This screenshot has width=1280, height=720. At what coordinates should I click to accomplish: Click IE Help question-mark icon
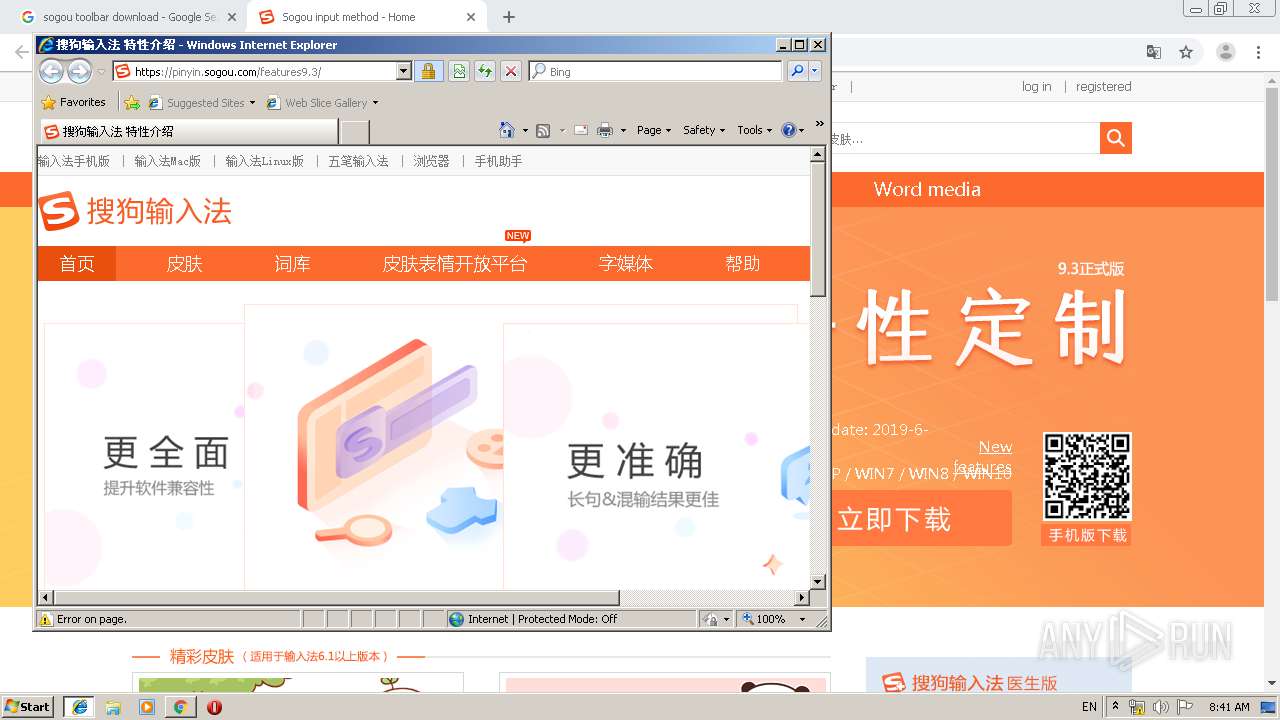pyautogui.click(x=788, y=130)
